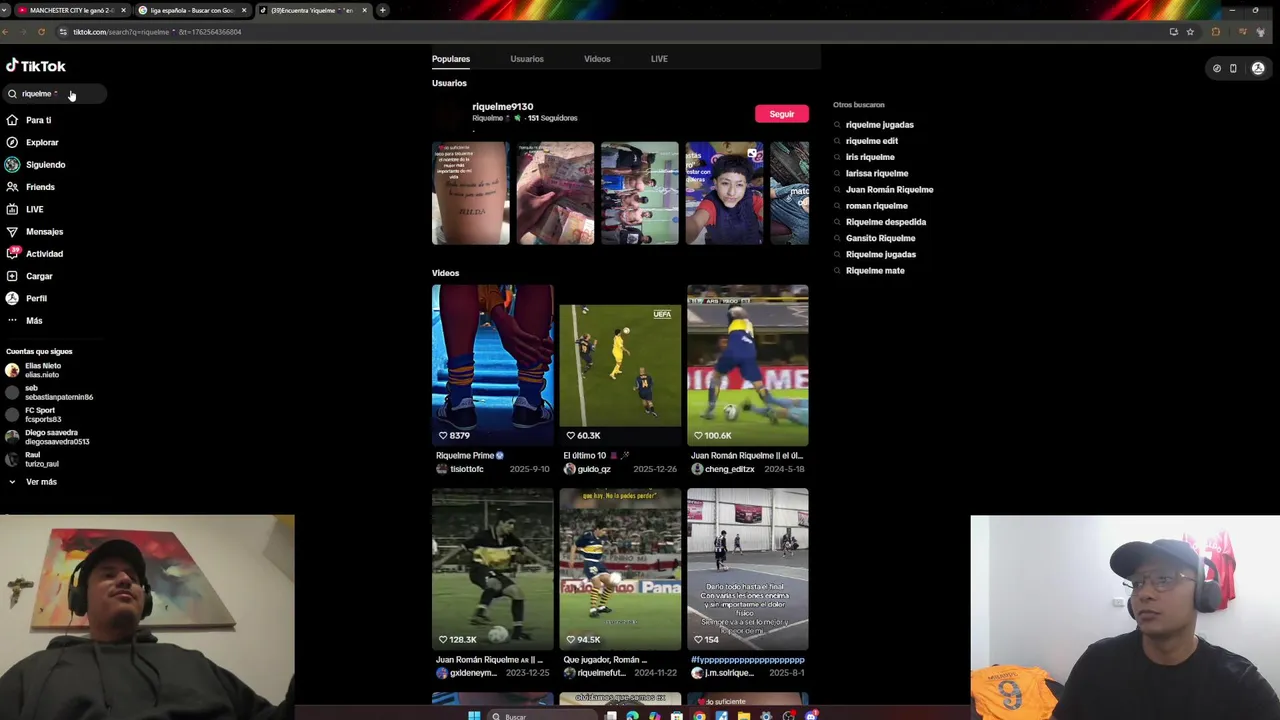Open Riquelme Prime video thumbnail
This screenshot has width=1280, height=720.
pyautogui.click(x=492, y=365)
